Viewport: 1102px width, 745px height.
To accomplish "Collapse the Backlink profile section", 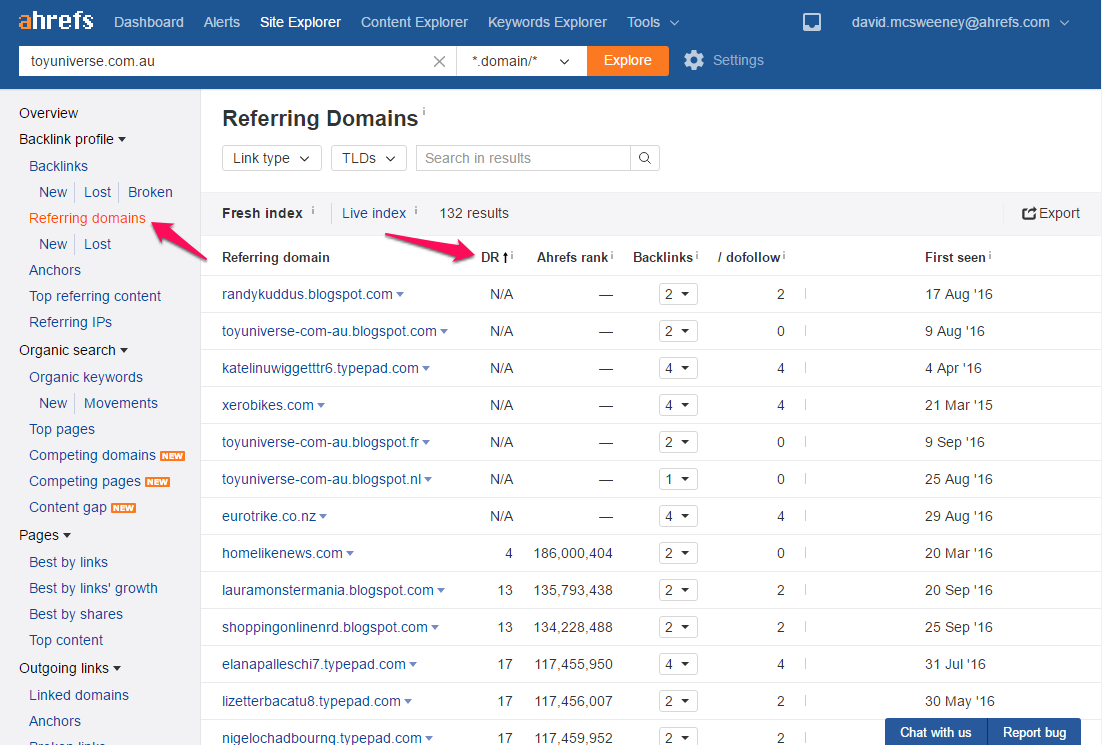I will (x=72, y=139).
